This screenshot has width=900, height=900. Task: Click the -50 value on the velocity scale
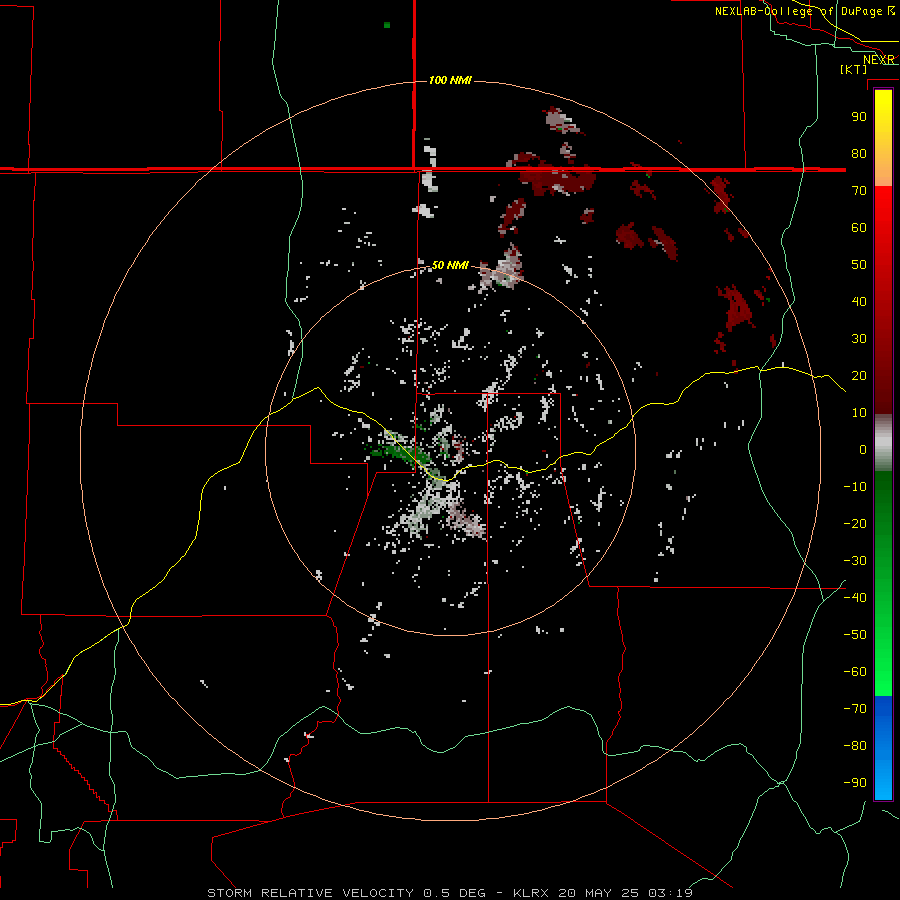click(x=855, y=635)
